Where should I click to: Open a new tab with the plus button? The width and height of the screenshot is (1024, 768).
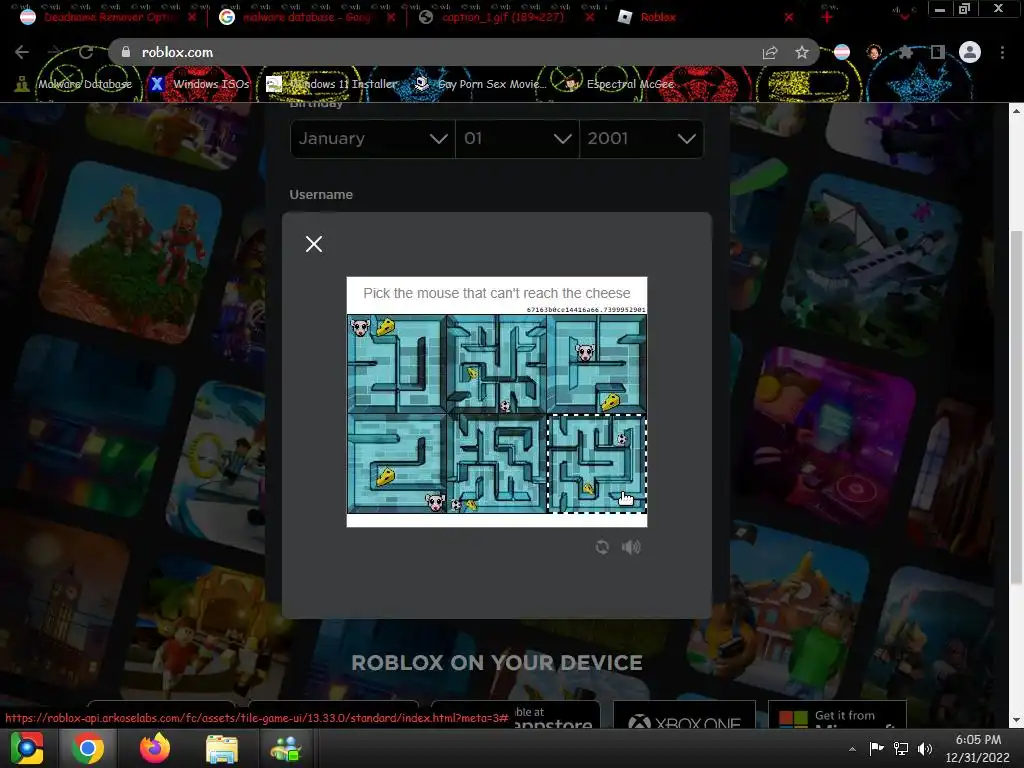click(827, 17)
